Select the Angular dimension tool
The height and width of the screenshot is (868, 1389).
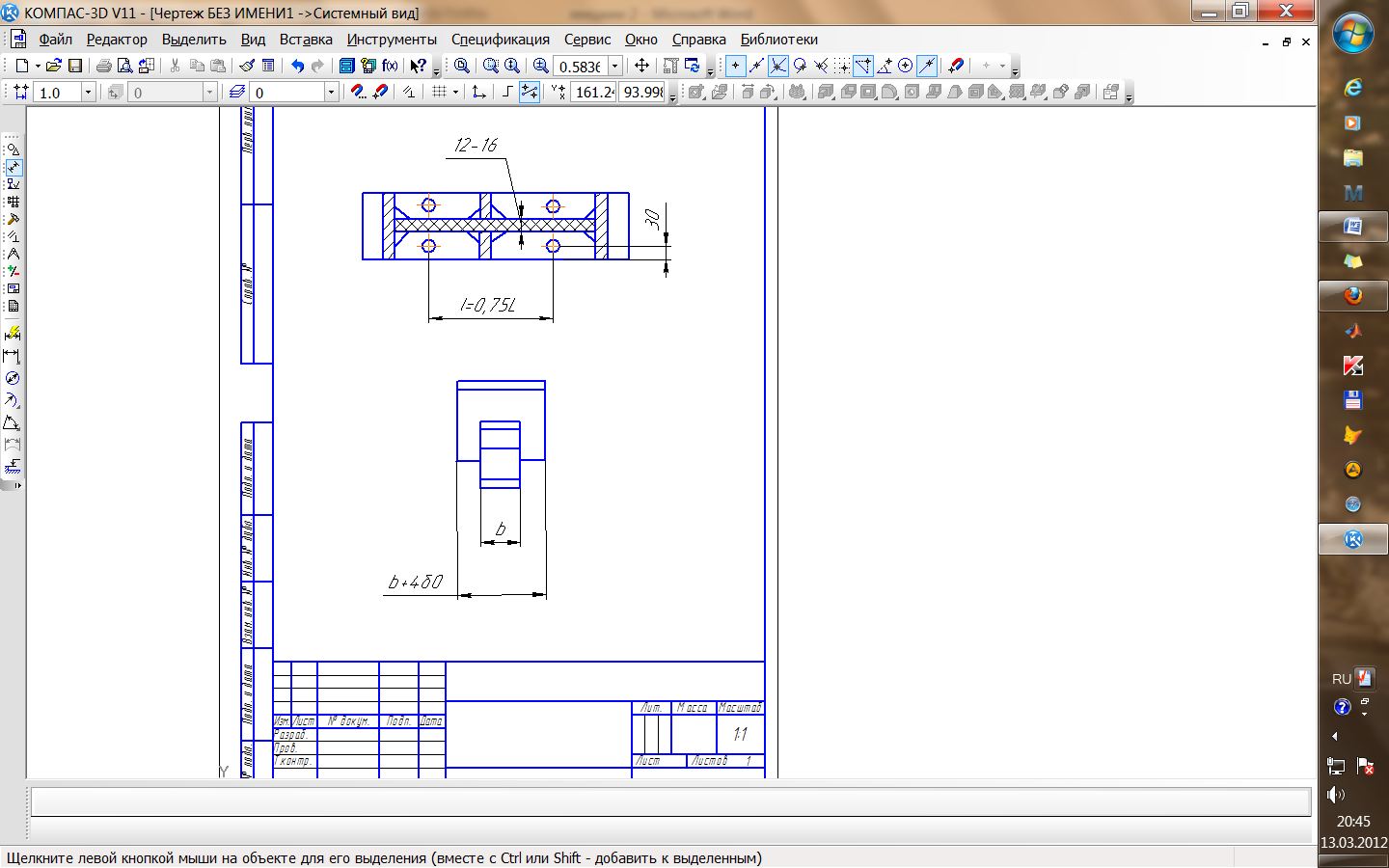tap(12, 422)
